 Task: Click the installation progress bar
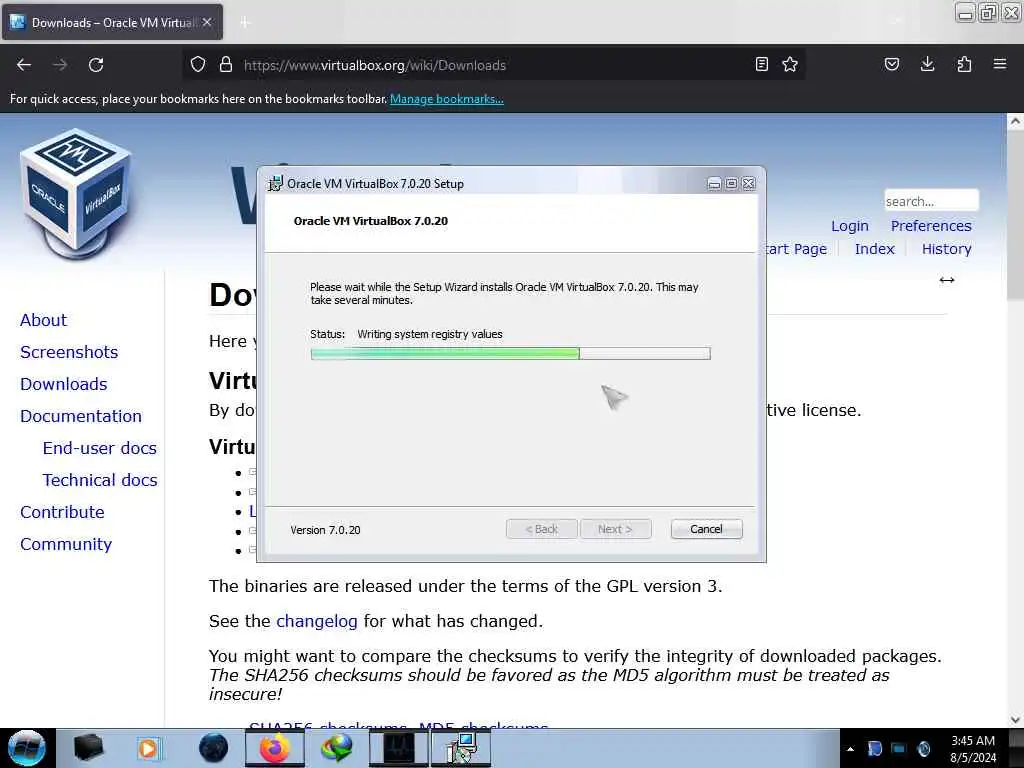pos(511,353)
